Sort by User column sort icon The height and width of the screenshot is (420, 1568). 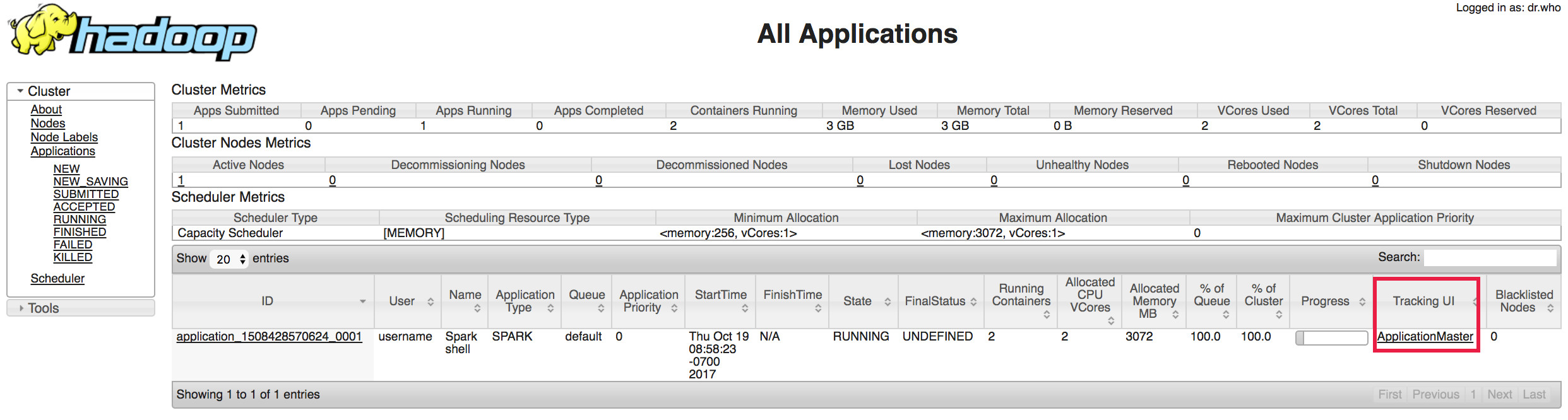coord(431,302)
